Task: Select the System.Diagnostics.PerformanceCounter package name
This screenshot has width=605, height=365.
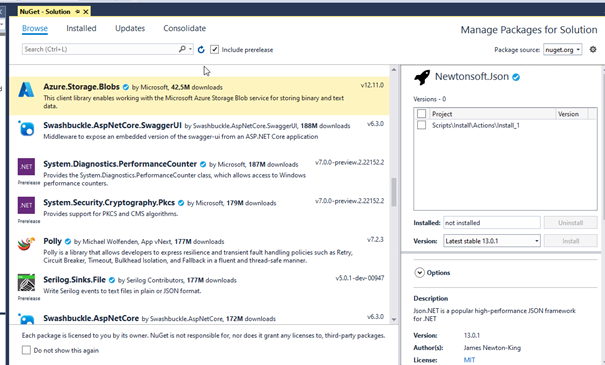Action: point(120,164)
